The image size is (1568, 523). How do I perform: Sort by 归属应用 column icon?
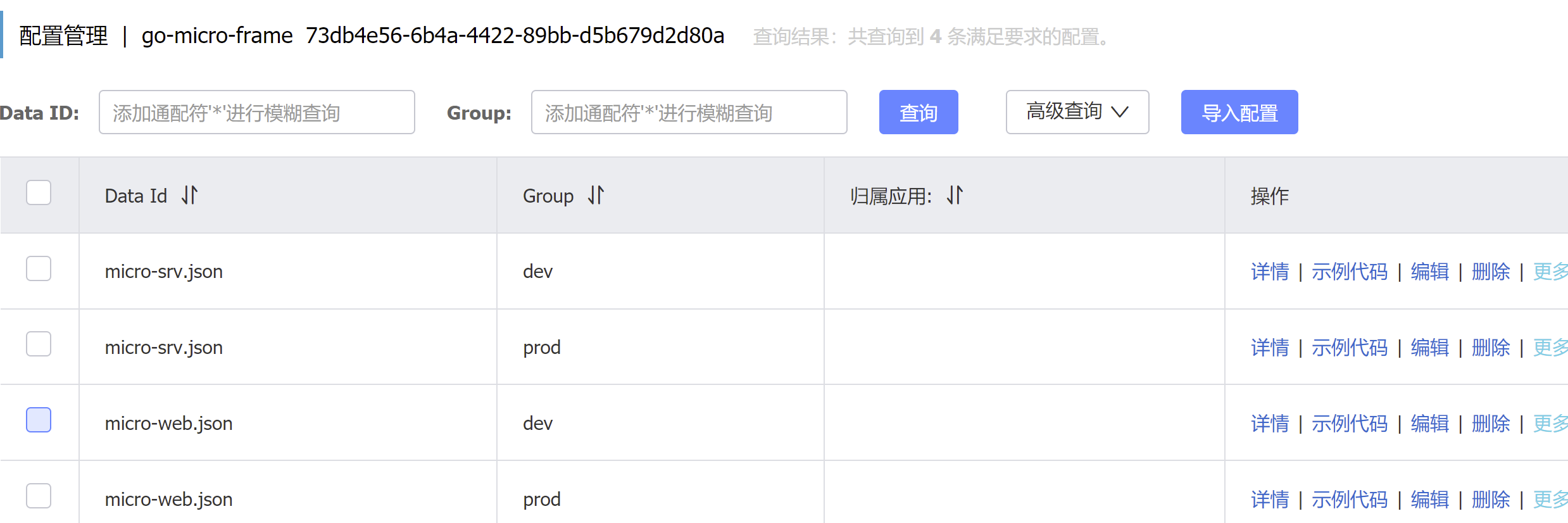click(x=955, y=195)
